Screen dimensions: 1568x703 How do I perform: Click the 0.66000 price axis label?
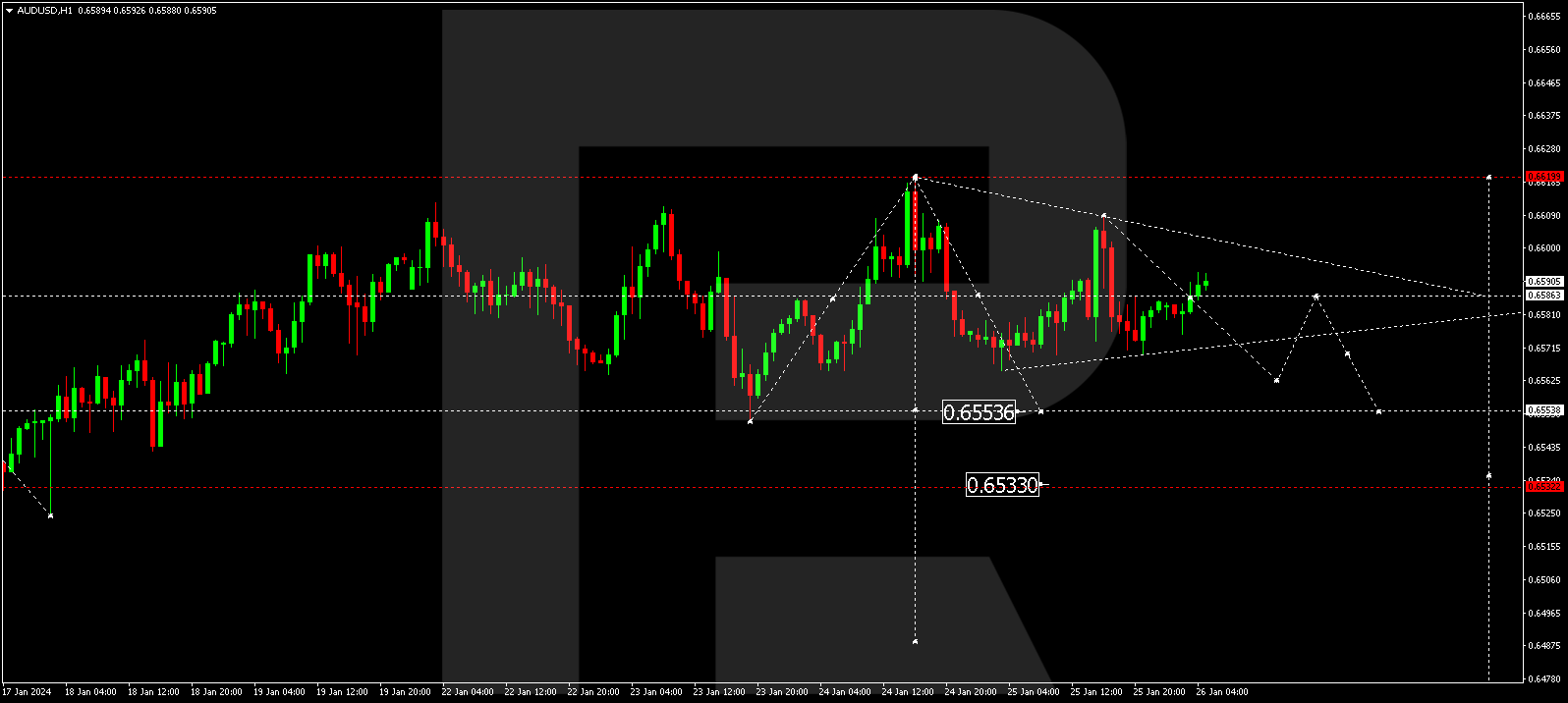coord(1544,248)
